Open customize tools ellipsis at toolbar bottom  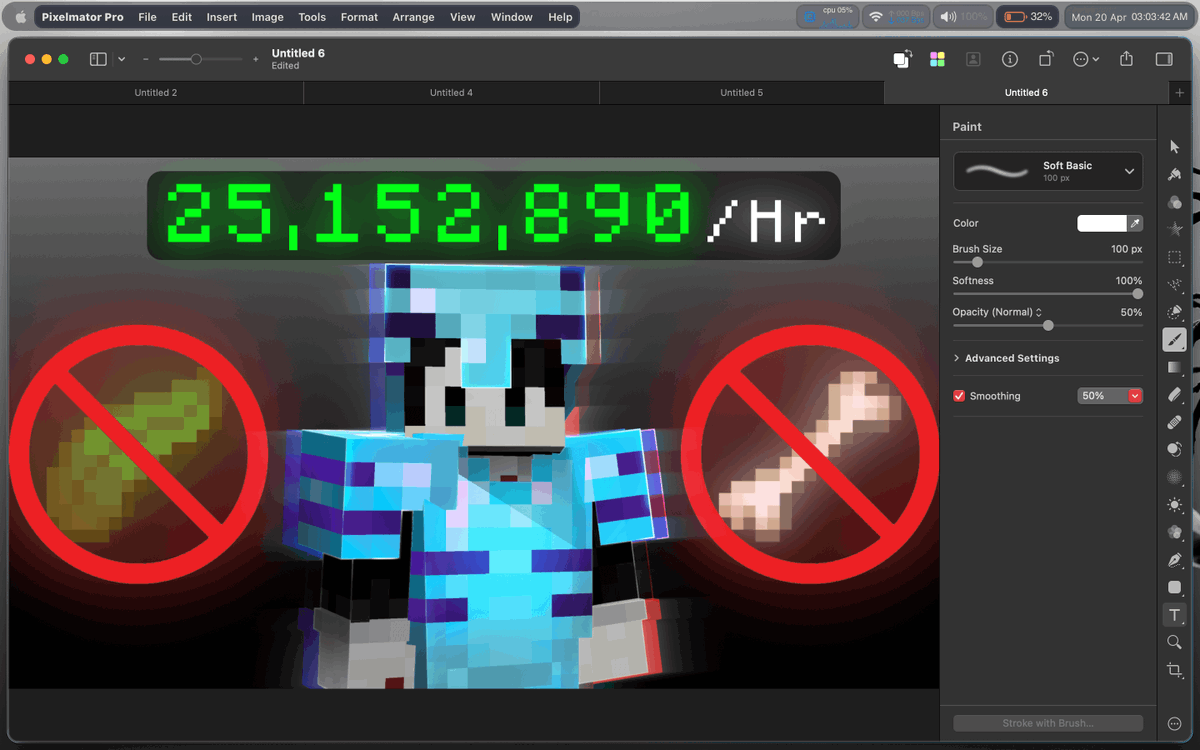[x=1175, y=723]
